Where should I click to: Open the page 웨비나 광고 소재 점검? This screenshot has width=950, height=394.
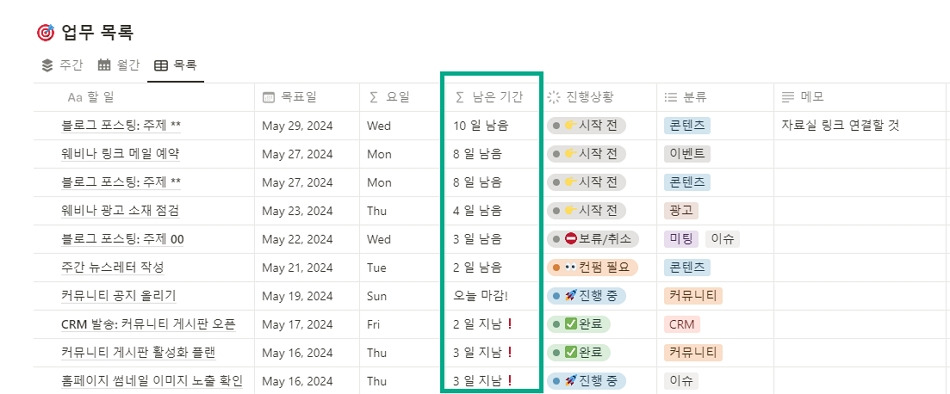pos(120,211)
